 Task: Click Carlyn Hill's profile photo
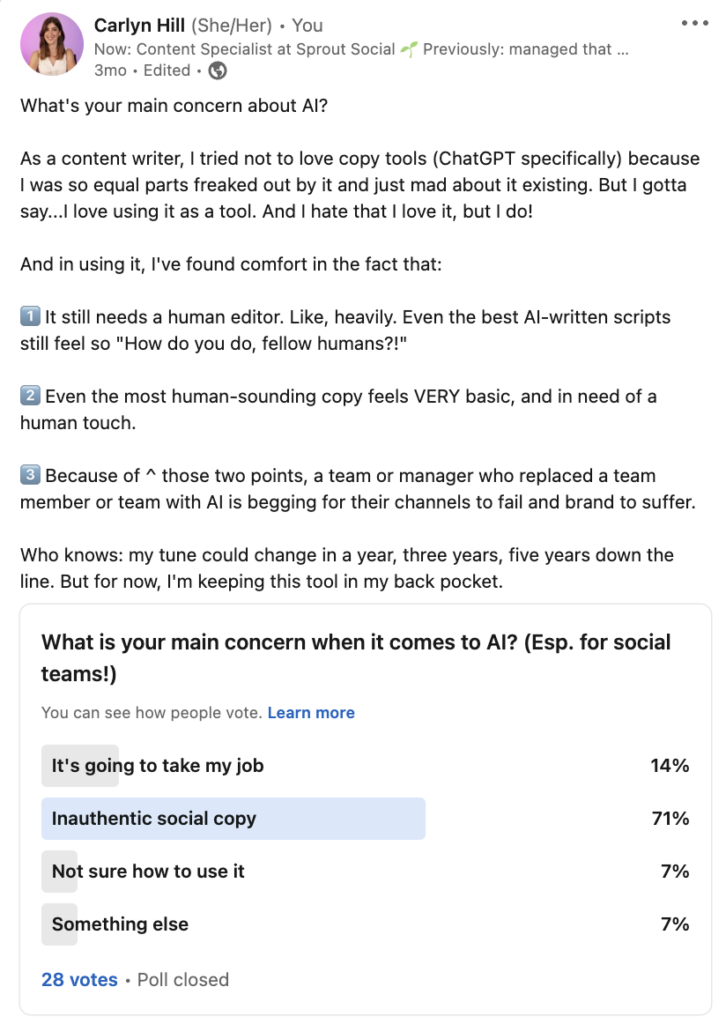(51, 44)
